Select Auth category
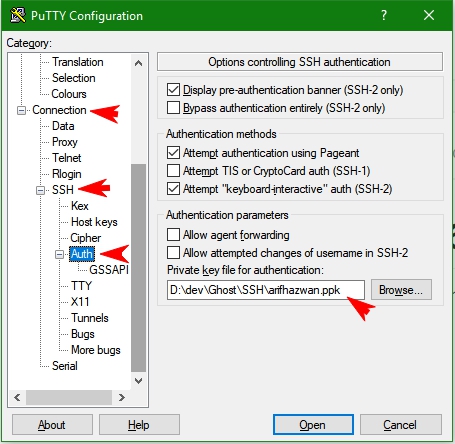455x444 pixels. pyautogui.click(x=82, y=254)
